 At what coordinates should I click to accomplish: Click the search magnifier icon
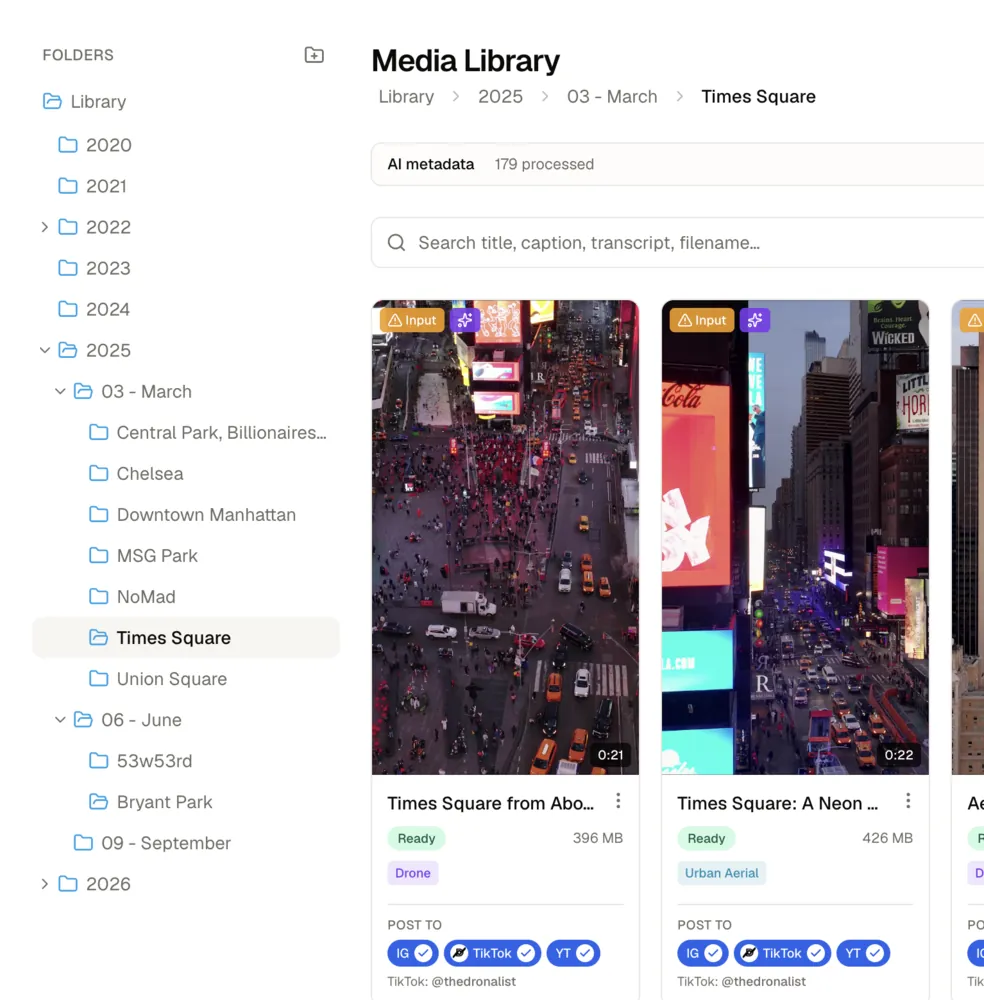tap(397, 242)
